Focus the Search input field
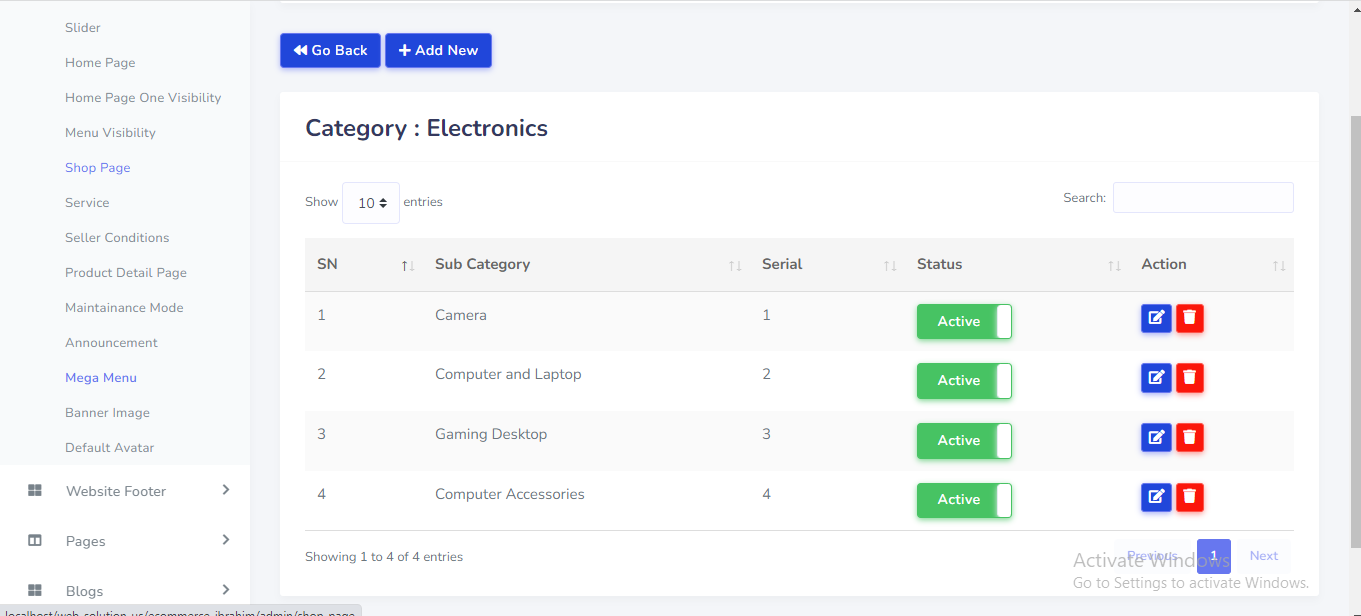Image resolution: width=1361 pixels, height=616 pixels. tap(1203, 198)
